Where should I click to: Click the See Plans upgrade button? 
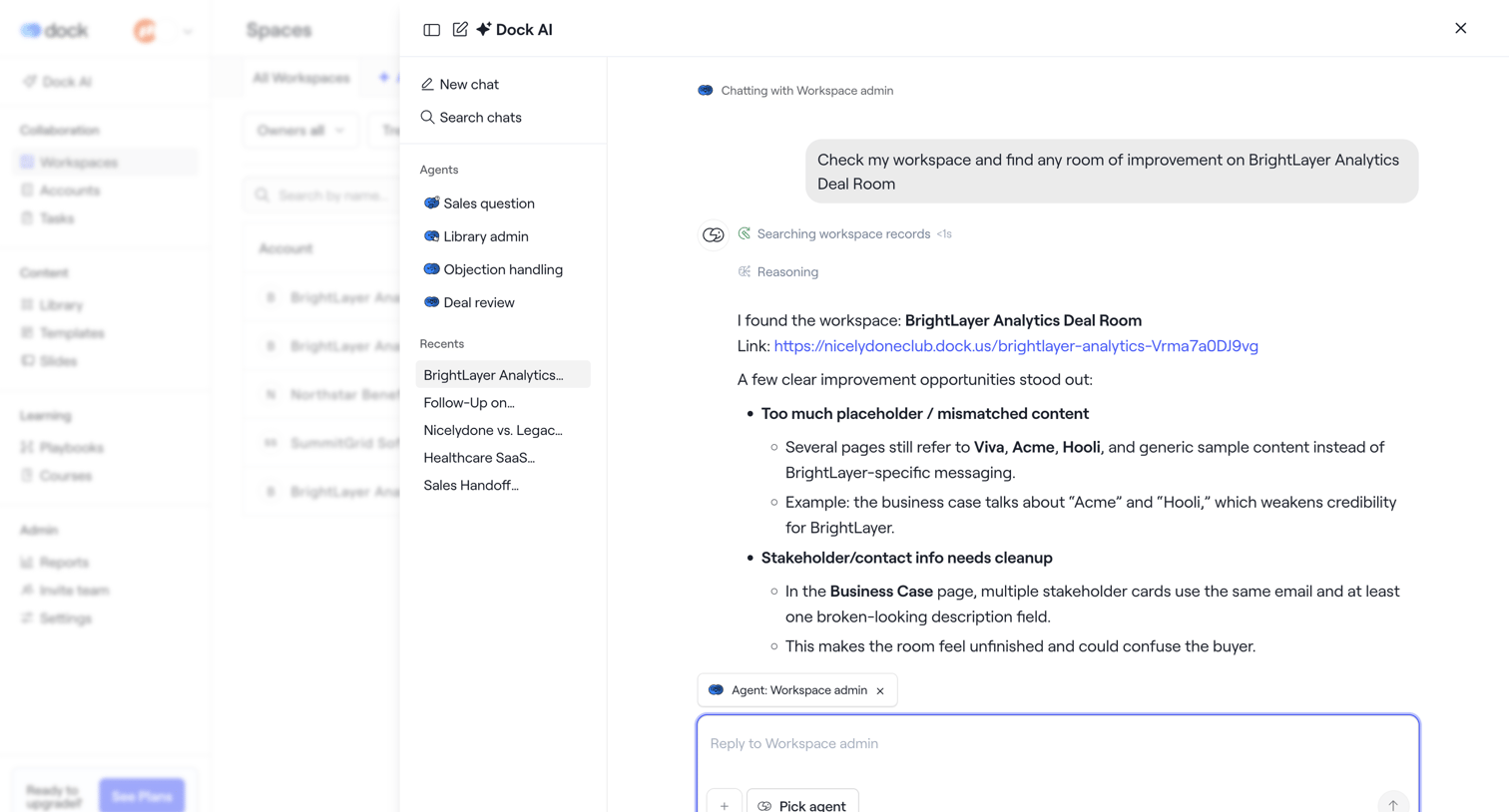coord(142,796)
